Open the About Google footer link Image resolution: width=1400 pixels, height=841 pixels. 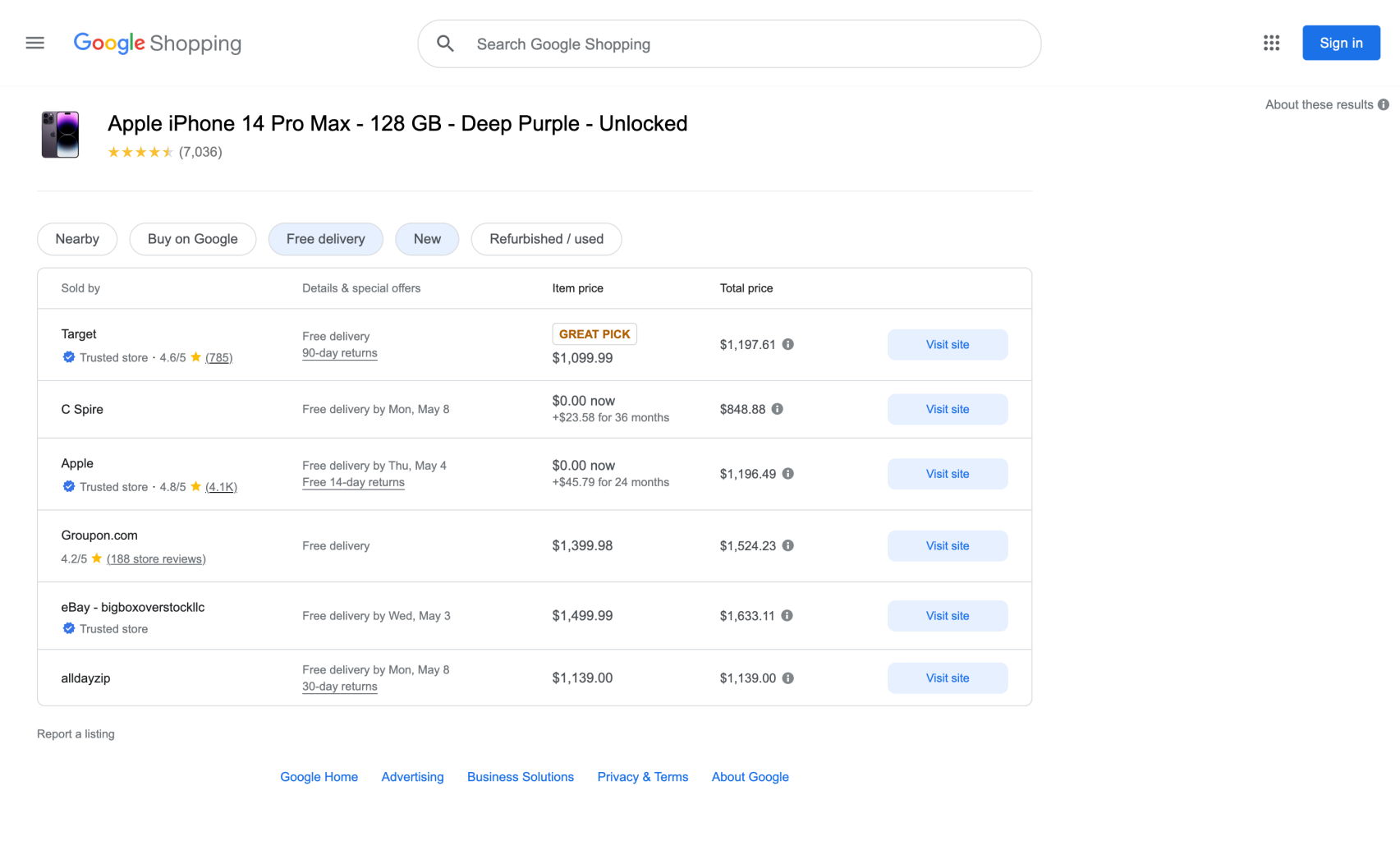pyautogui.click(x=750, y=777)
